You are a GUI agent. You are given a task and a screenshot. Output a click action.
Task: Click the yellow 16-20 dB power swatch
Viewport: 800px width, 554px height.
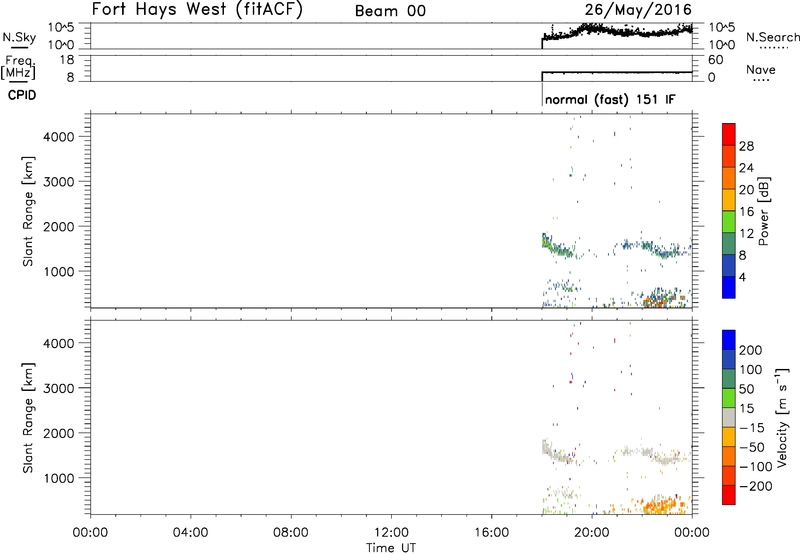coord(729,200)
